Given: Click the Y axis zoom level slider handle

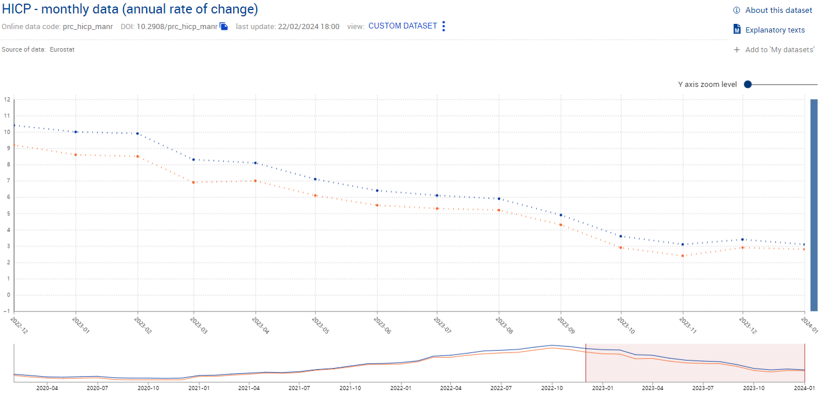Looking at the screenshot, I should tap(748, 84).
